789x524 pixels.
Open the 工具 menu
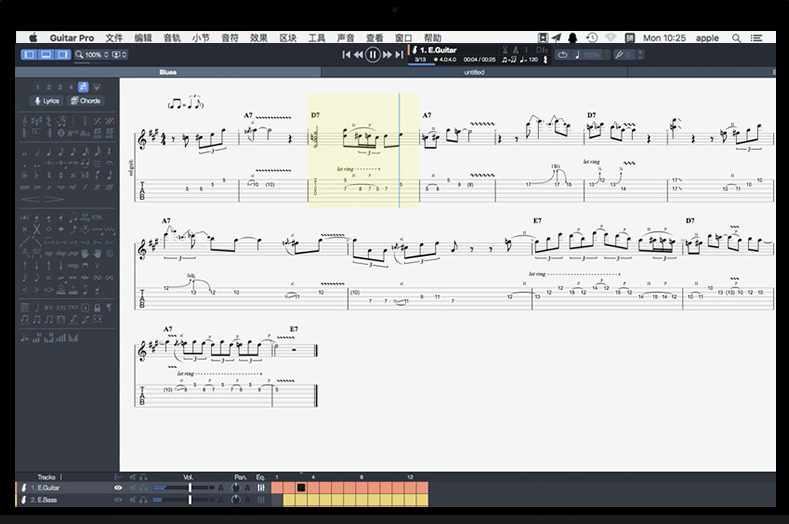click(x=317, y=38)
